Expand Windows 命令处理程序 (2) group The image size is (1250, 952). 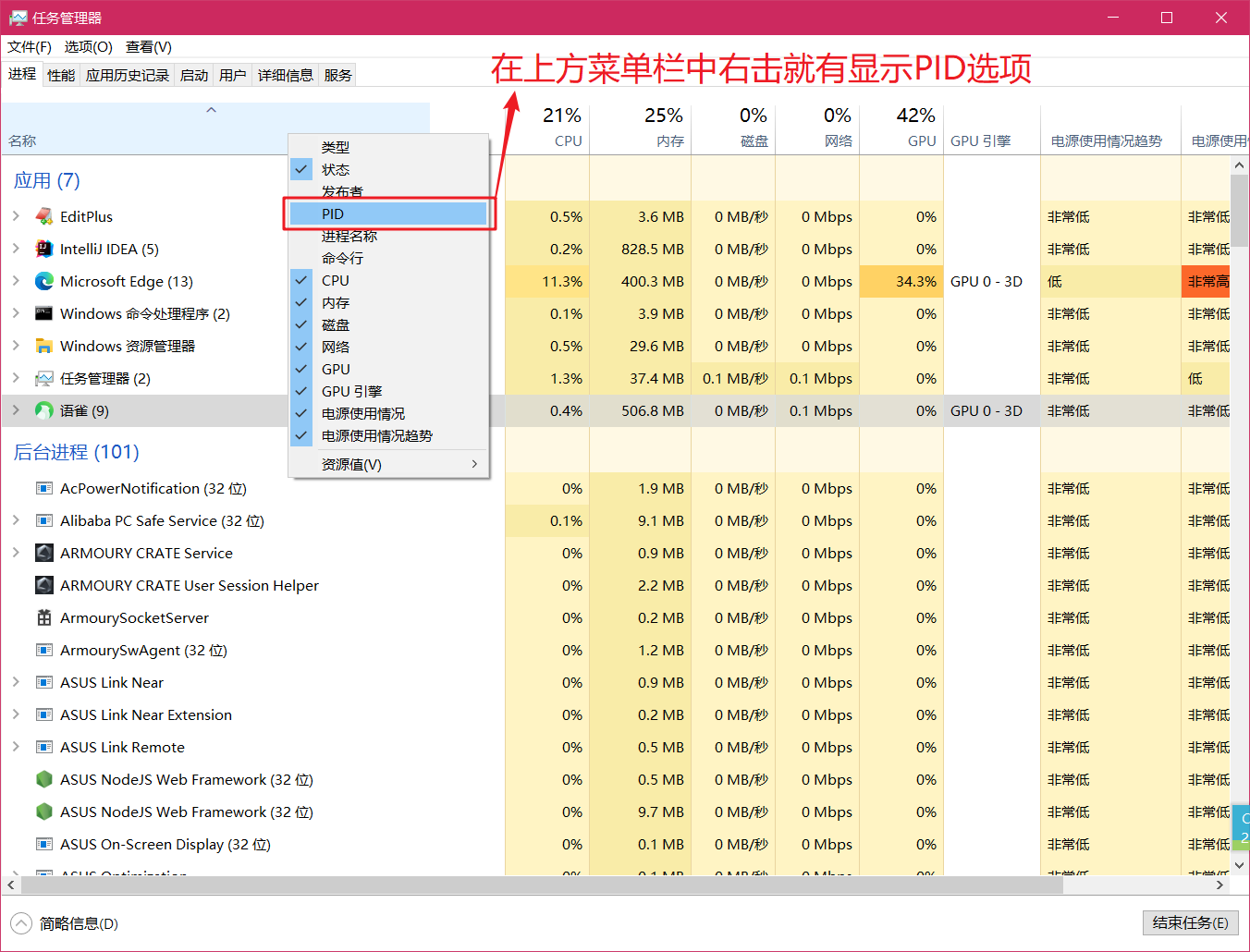(16, 313)
